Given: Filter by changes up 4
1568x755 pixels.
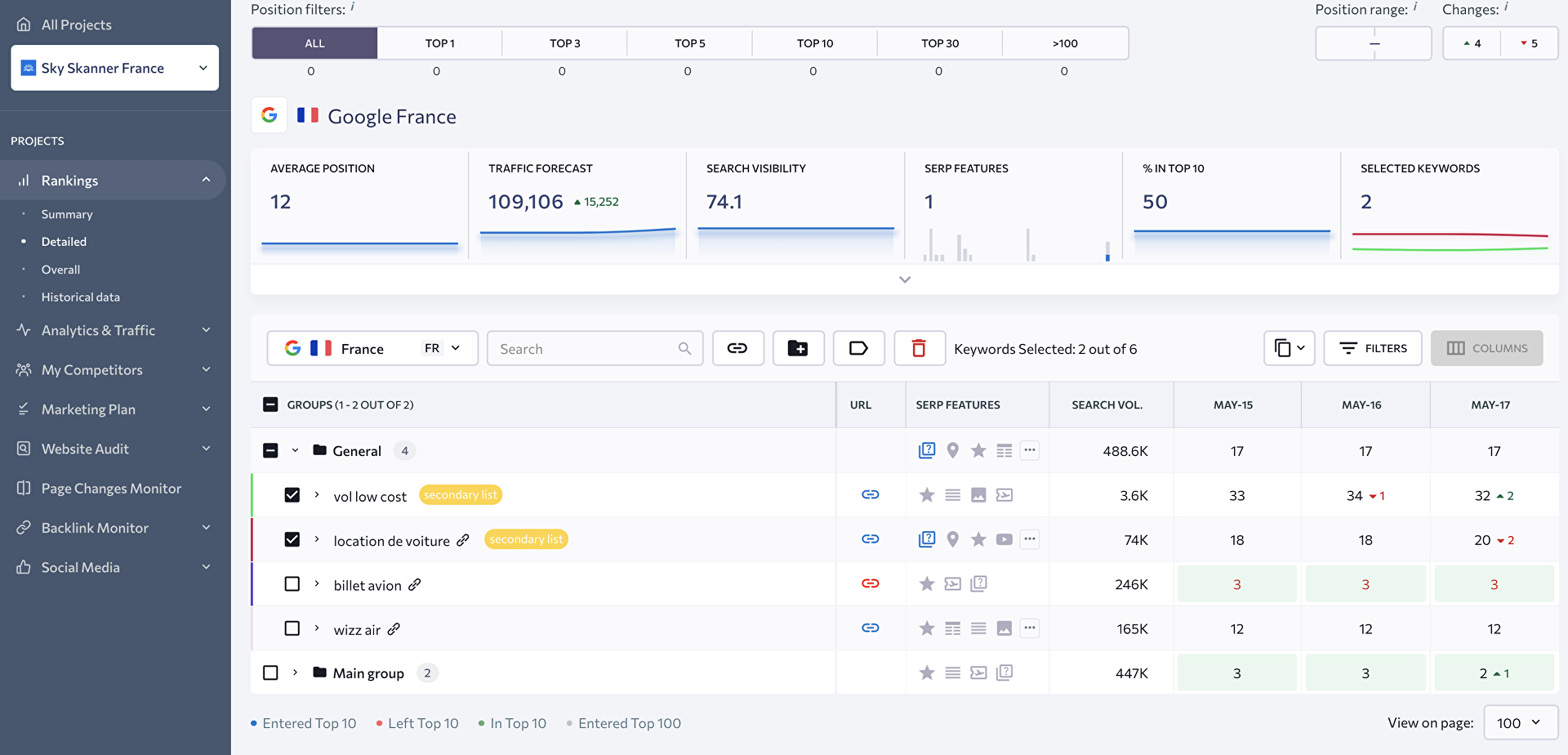Looking at the screenshot, I should point(1472,43).
